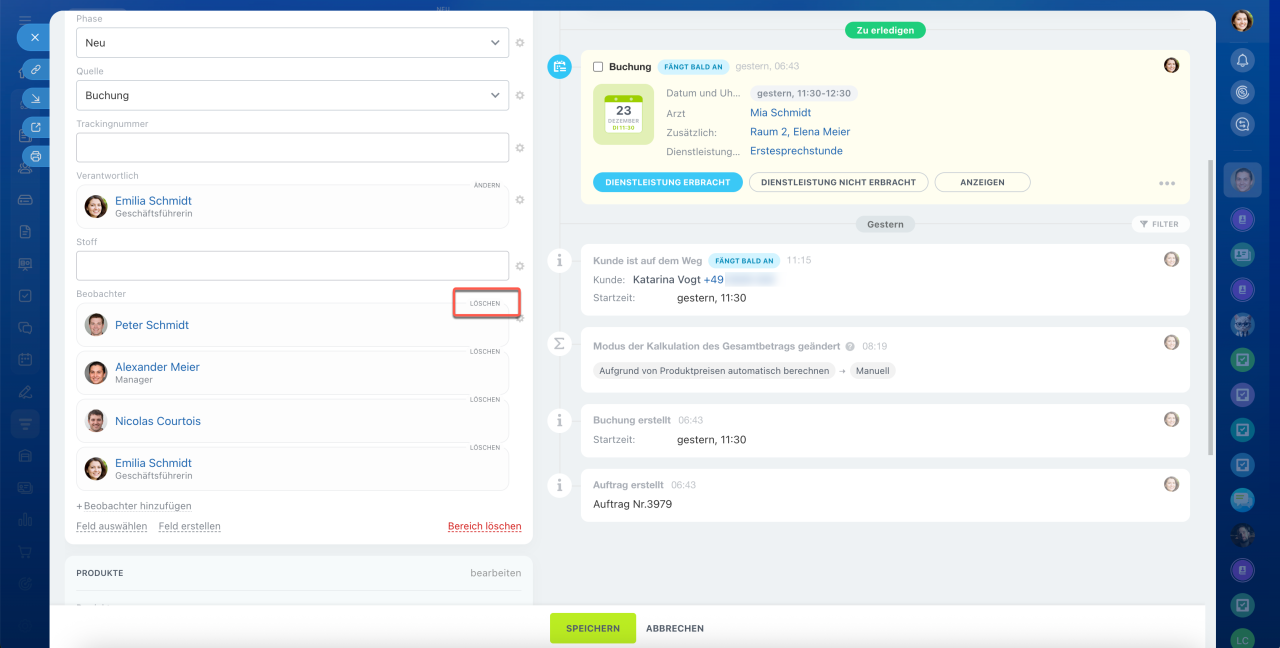
Task: Open the Phase dropdown showing Neu
Action: pyautogui.click(x=292, y=43)
